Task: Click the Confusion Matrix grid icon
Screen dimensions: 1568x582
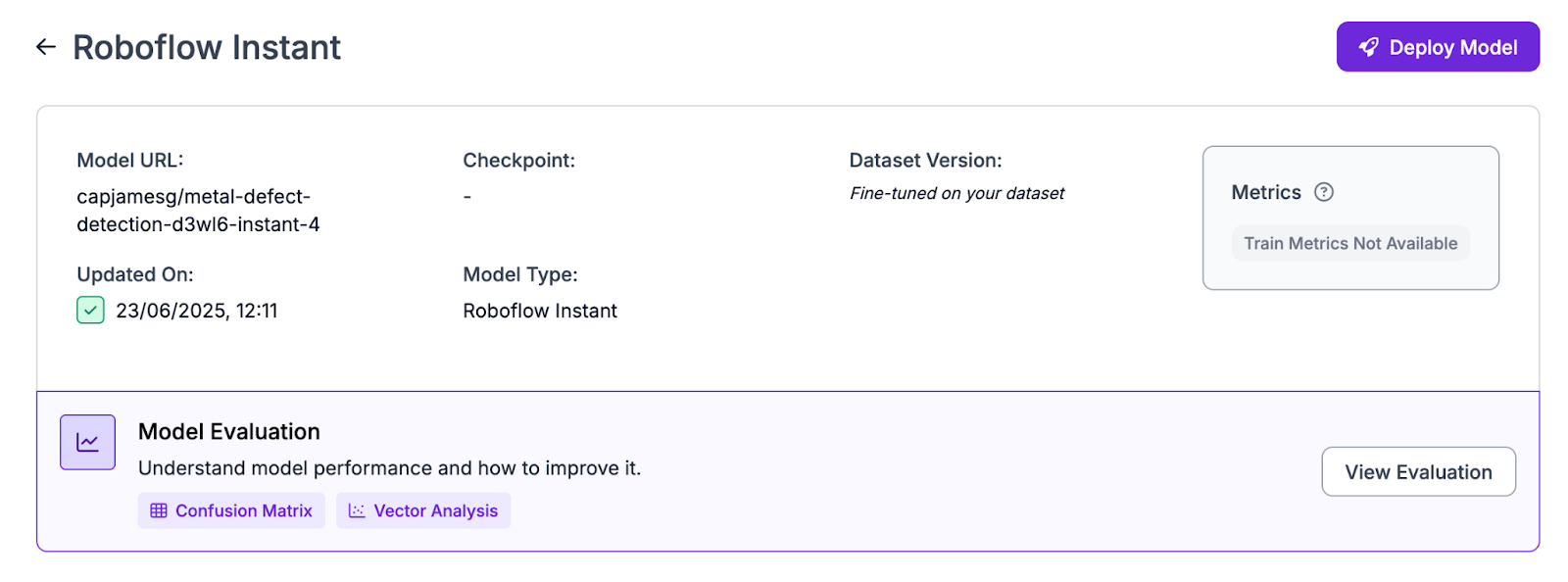Action: [159, 510]
